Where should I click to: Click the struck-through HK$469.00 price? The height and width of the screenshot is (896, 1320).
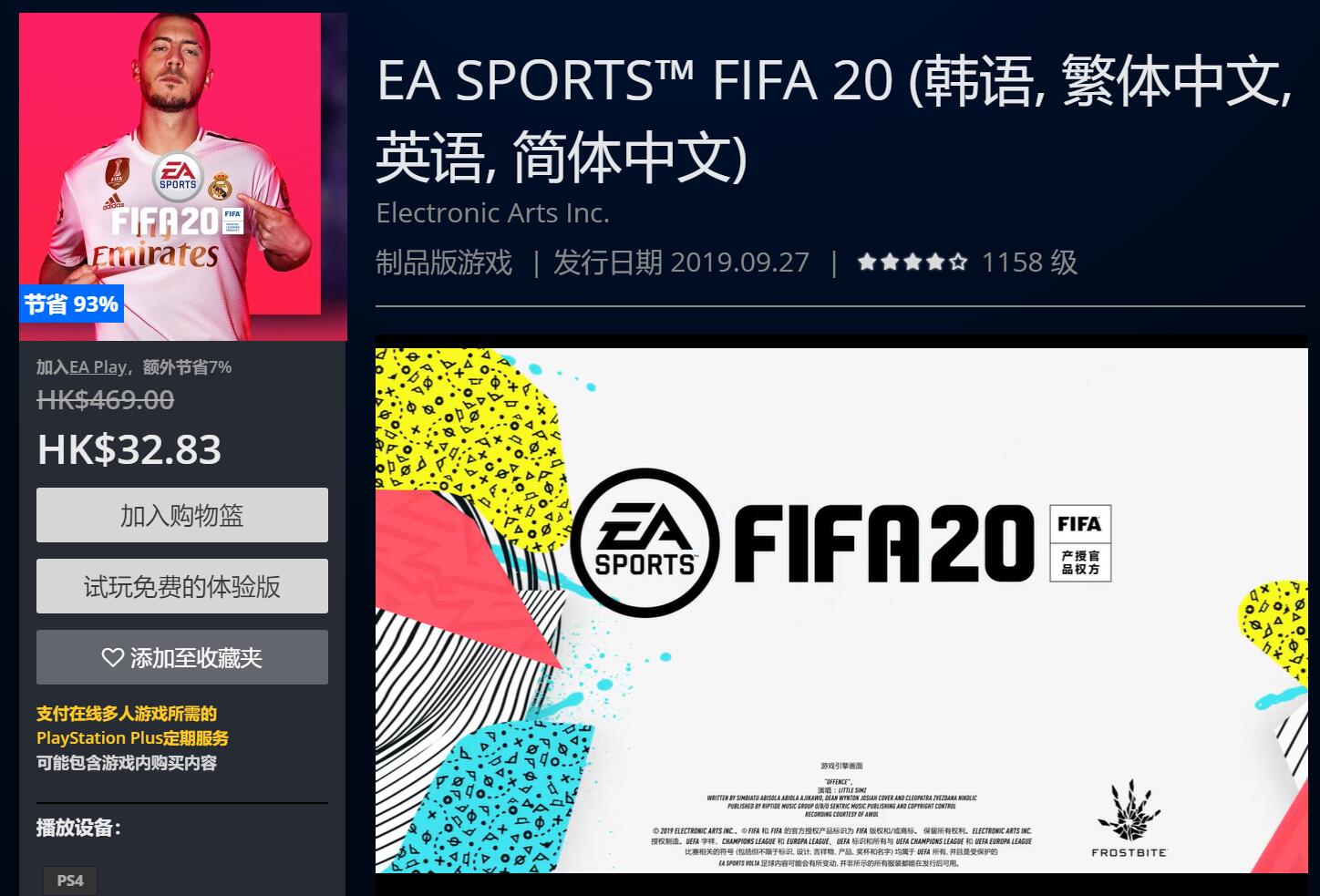point(106,399)
